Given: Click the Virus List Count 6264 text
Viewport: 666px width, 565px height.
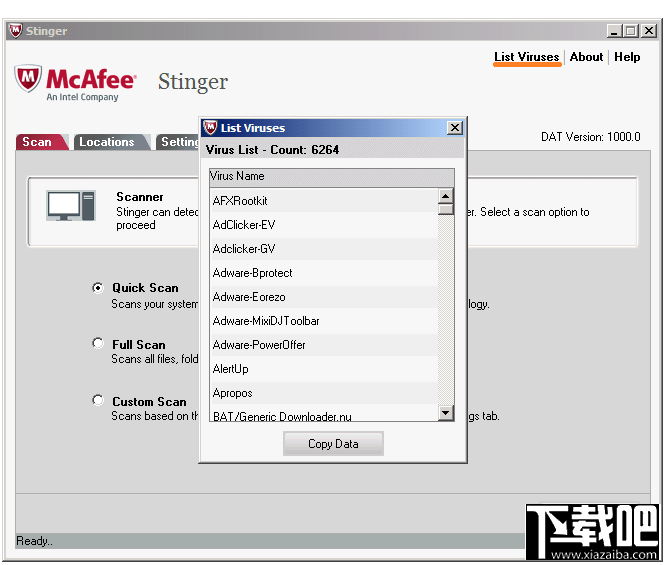Looking at the screenshot, I should click(272, 150).
